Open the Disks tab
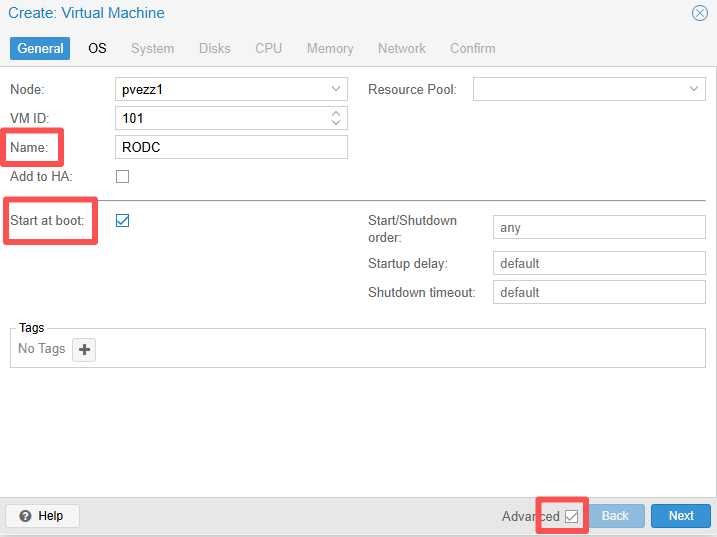 tap(214, 48)
